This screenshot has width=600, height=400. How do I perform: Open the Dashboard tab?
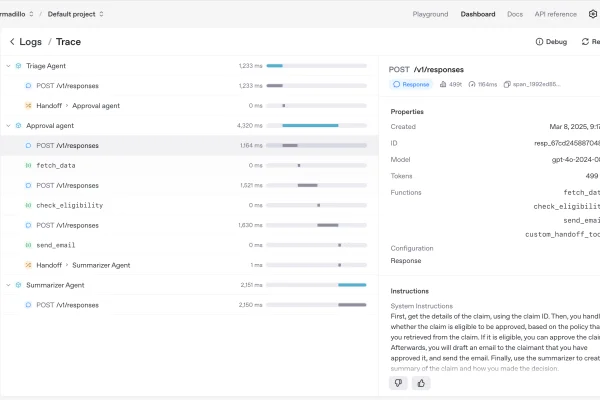[478, 14]
